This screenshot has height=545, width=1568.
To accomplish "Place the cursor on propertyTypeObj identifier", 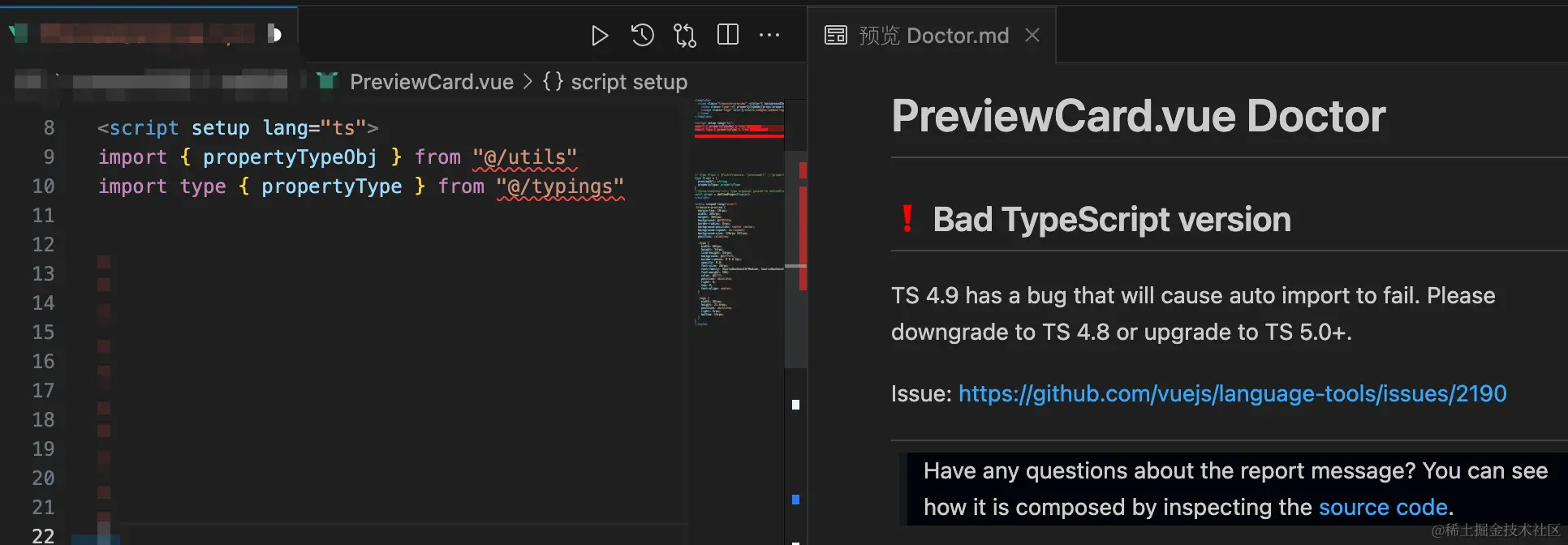I will click(290, 157).
